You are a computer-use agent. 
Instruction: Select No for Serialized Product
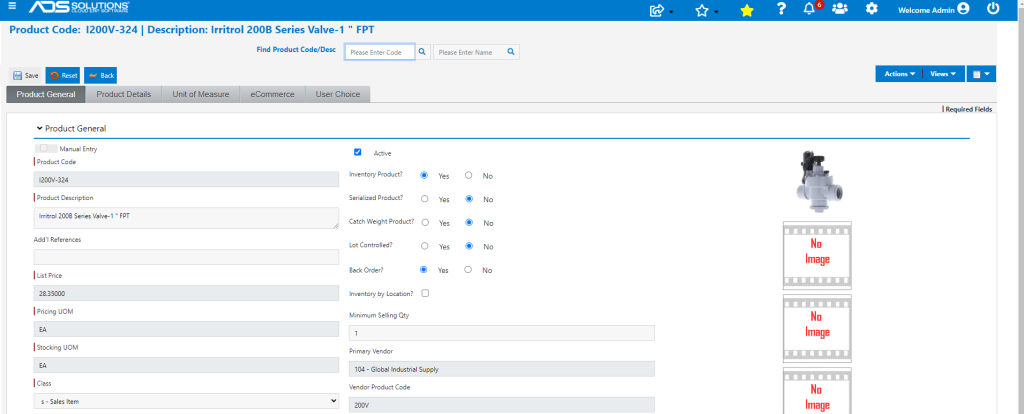tap(468, 199)
